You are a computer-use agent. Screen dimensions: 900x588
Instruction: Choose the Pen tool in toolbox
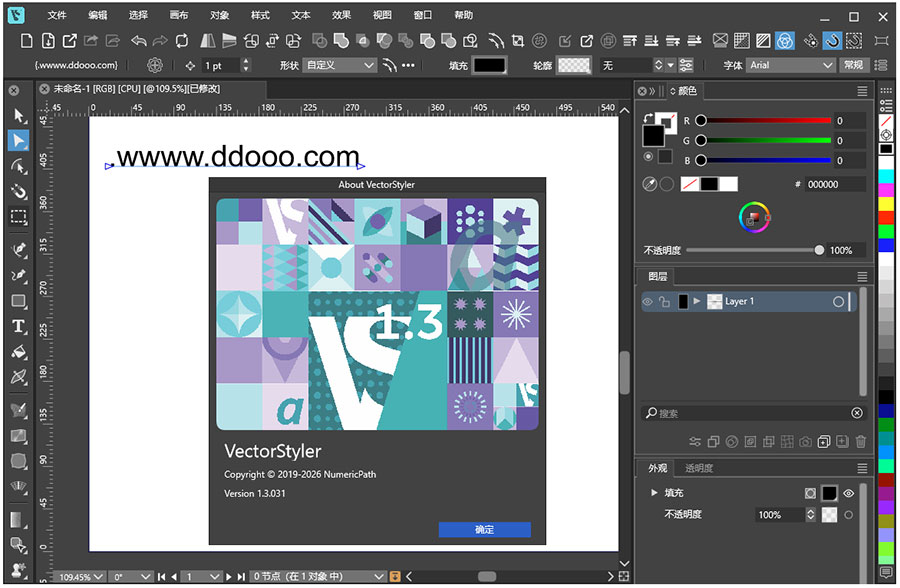(x=18, y=250)
